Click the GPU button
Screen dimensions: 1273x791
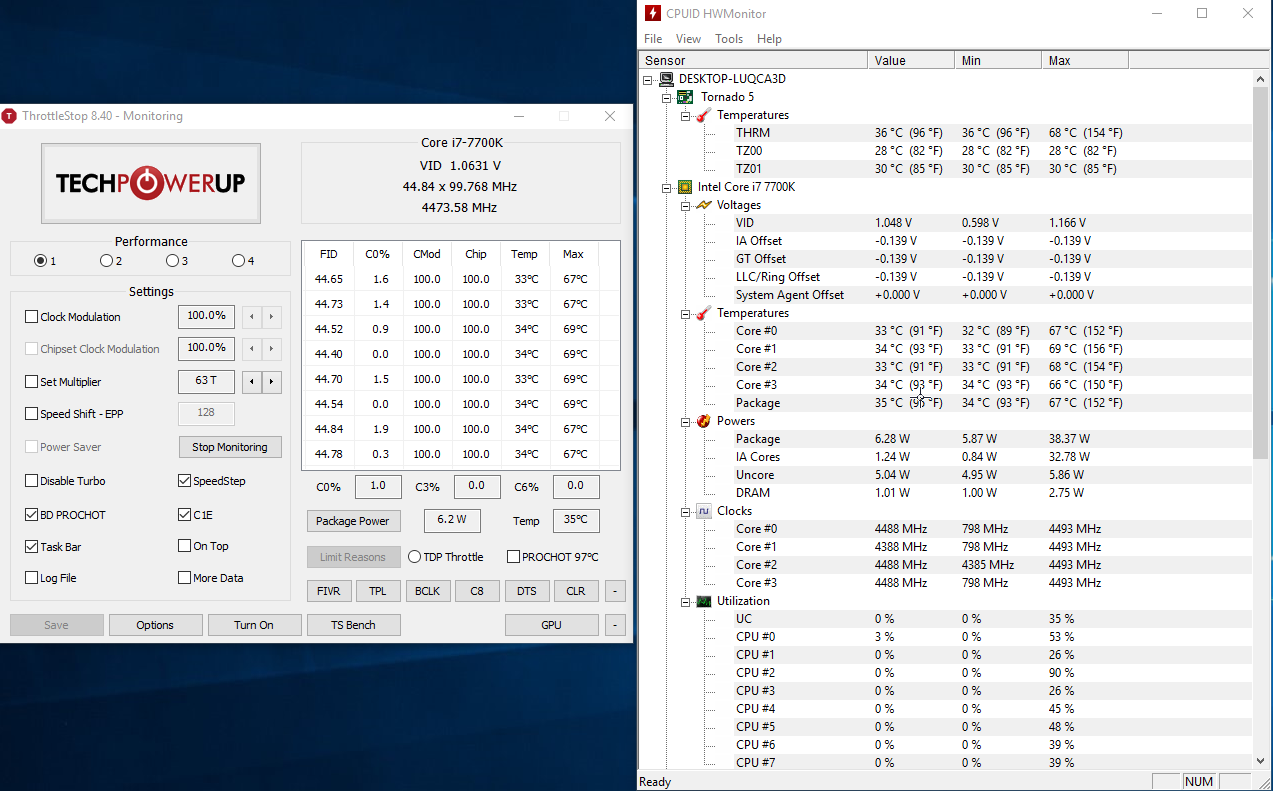(x=551, y=625)
